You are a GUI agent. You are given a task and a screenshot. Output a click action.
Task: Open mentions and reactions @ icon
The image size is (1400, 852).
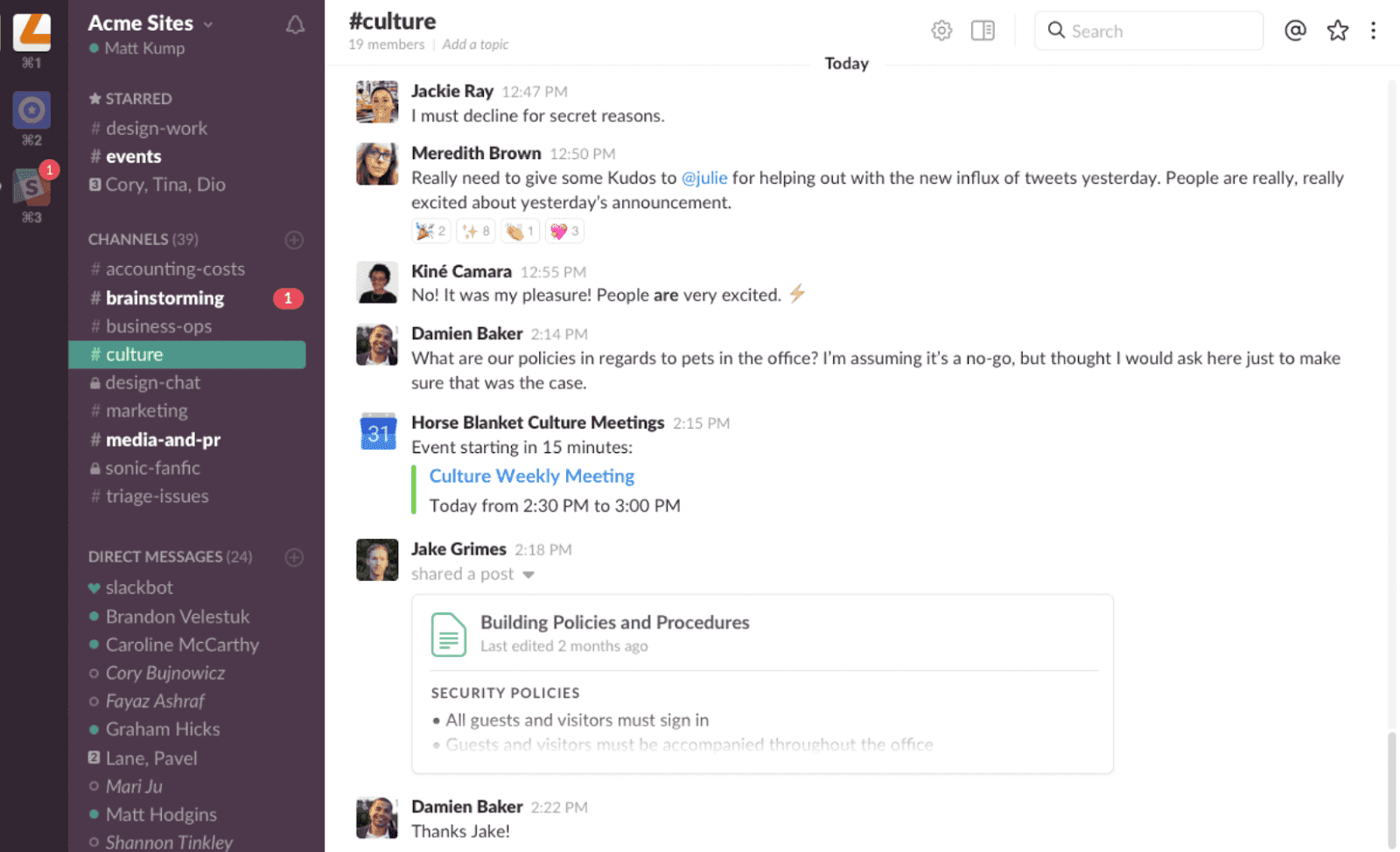point(1295,31)
